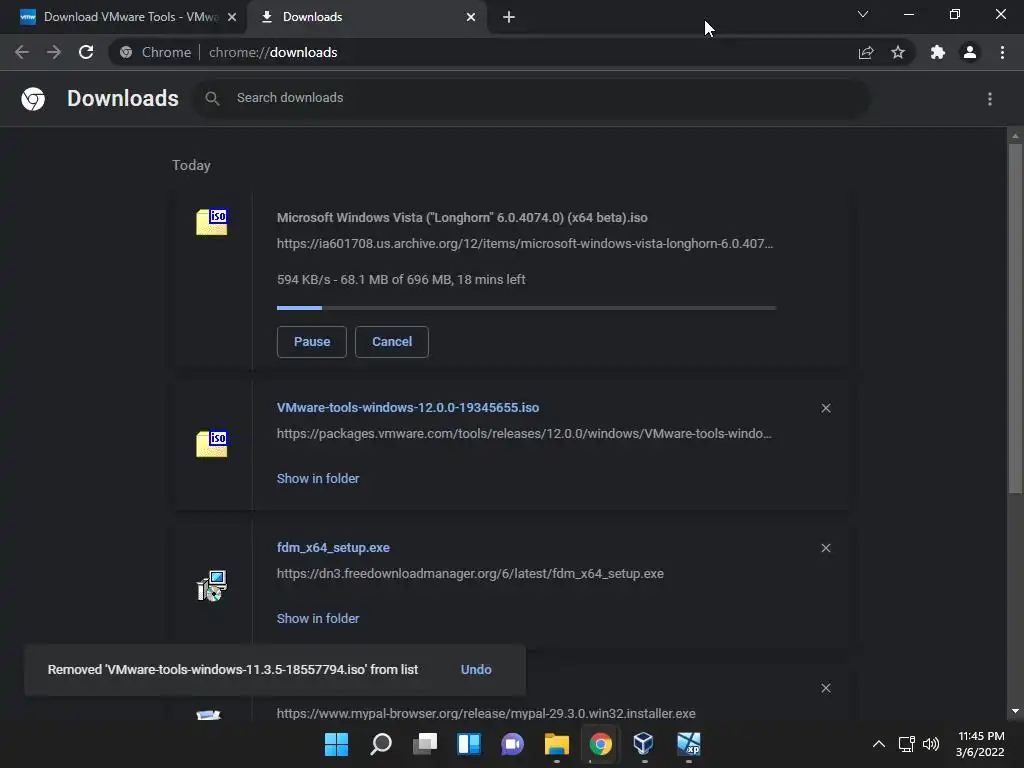Show hidden system tray icons

point(879,744)
